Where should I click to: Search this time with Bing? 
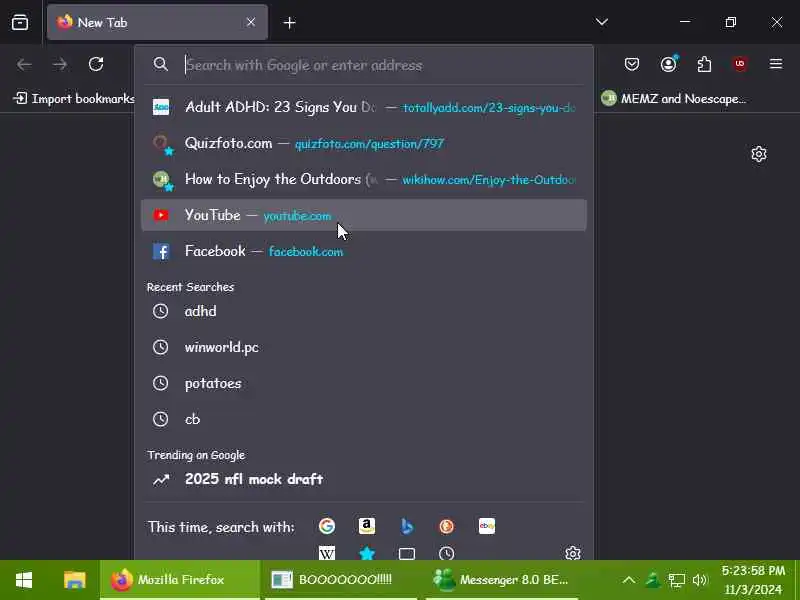[x=407, y=526]
